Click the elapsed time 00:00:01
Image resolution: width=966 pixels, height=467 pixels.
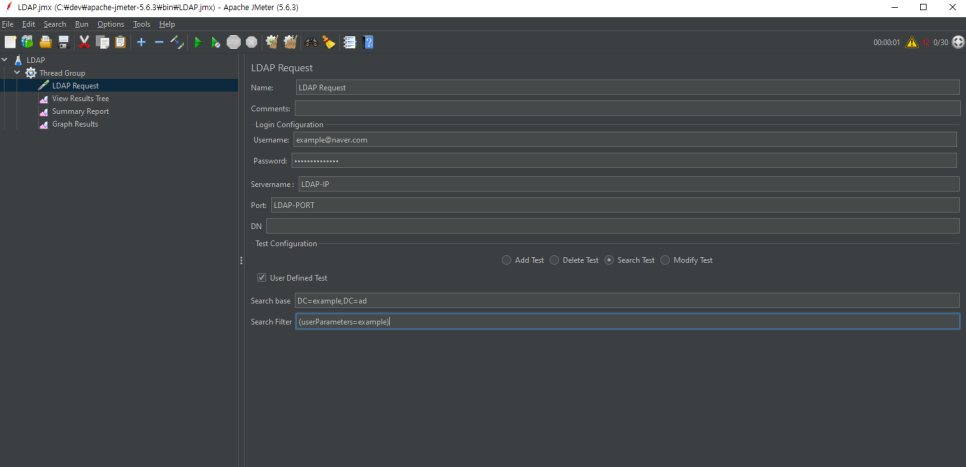887,43
